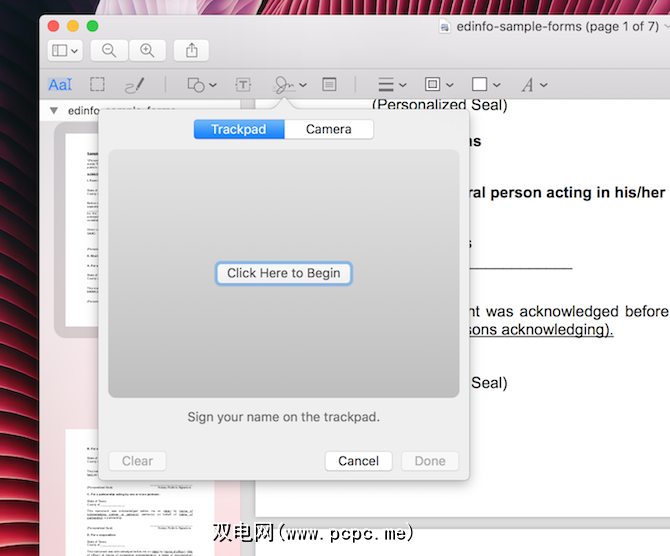
Task: Click the Done button
Action: (430, 461)
